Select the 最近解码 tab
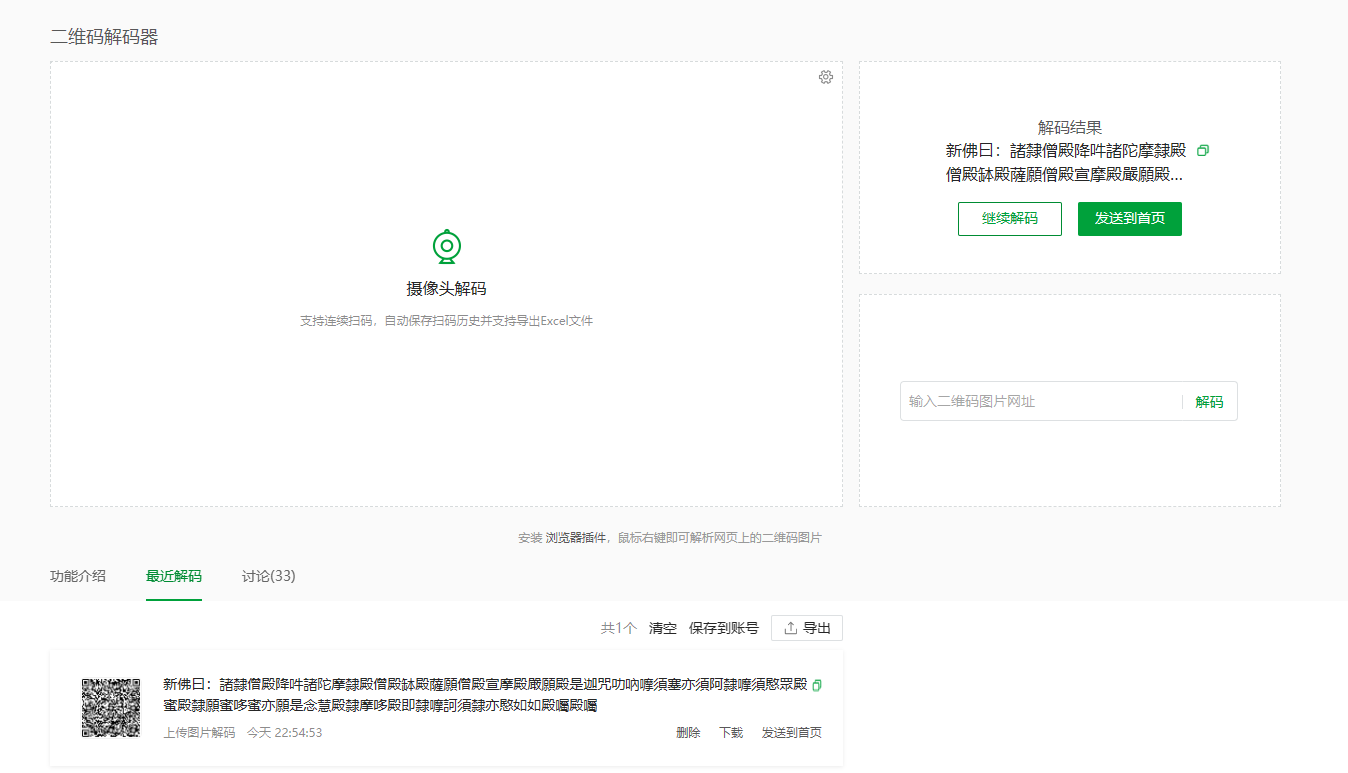This screenshot has height=773, width=1348. click(x=174, y=576)
